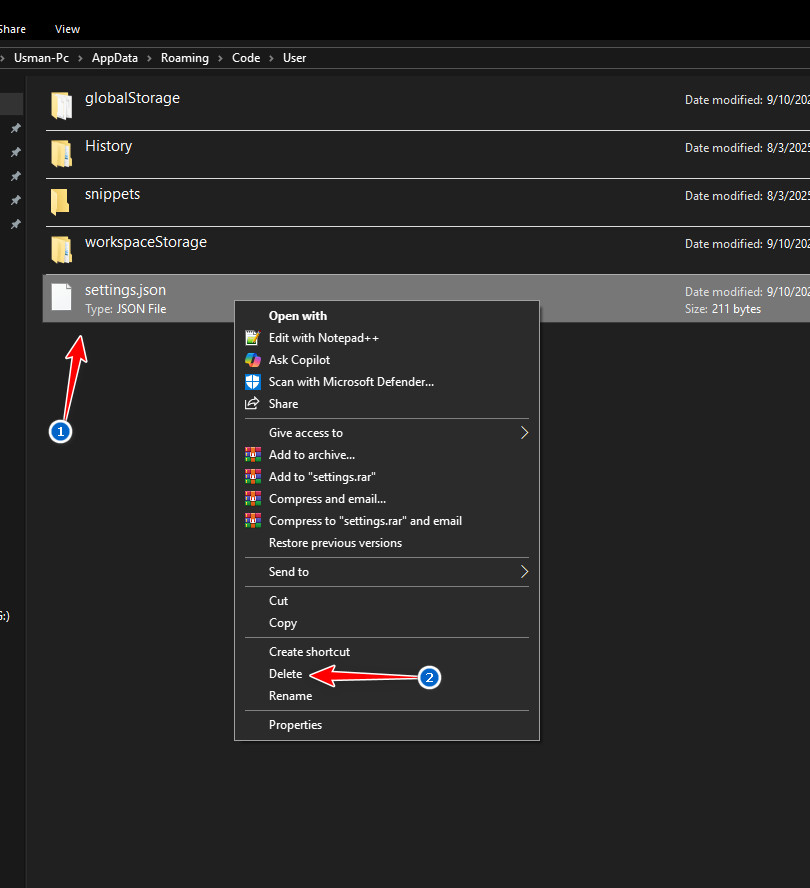
Task: Expand chevron after Roaming breadcrumb
Action: pyautogui.click(x=220, y=58)
